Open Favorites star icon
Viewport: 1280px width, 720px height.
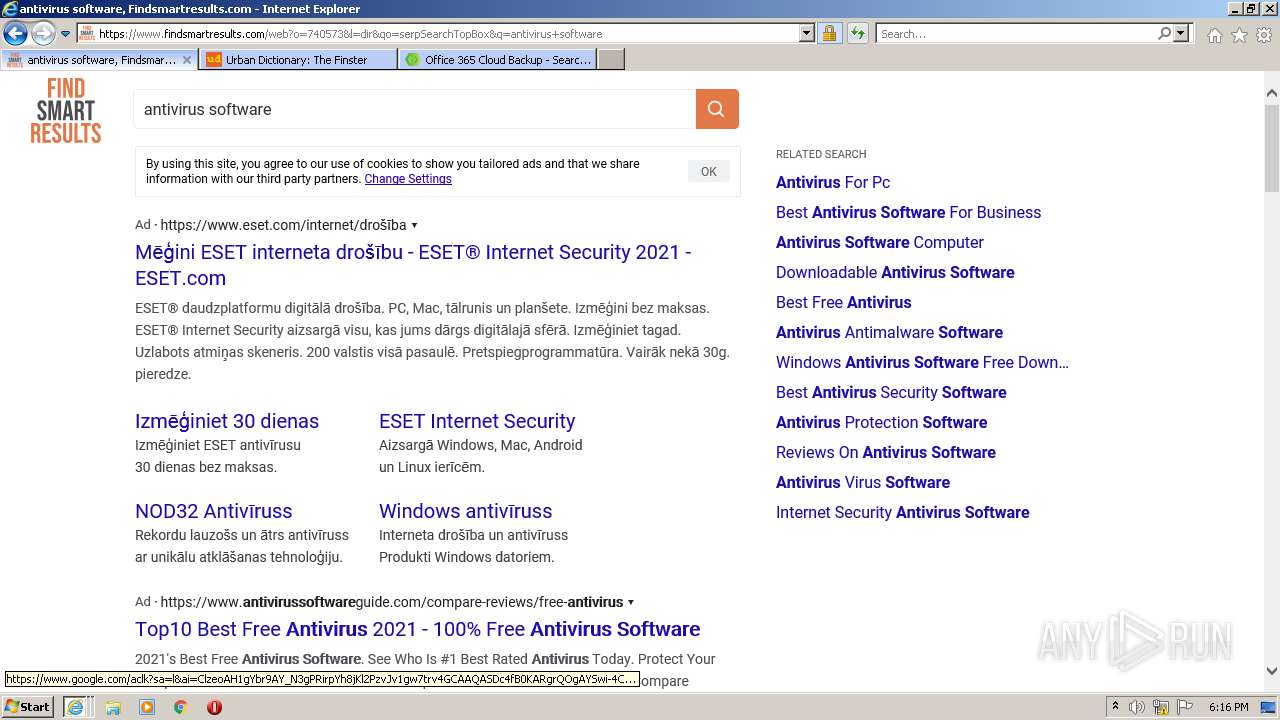(x=1239, y=35)
